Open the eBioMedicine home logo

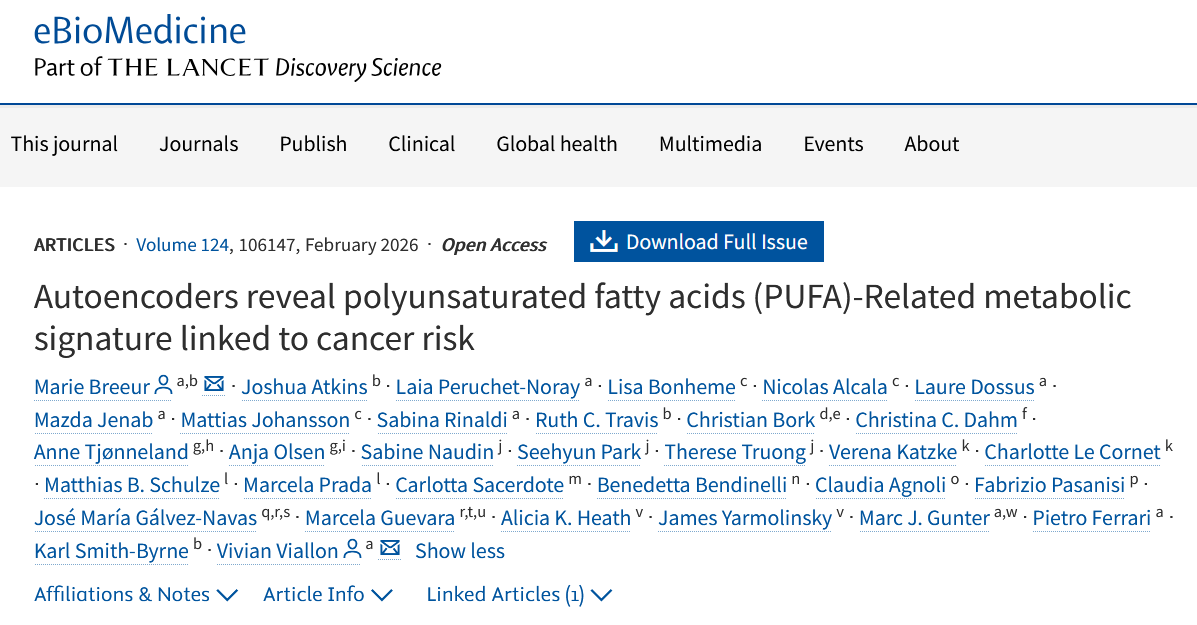coord(140,31)
